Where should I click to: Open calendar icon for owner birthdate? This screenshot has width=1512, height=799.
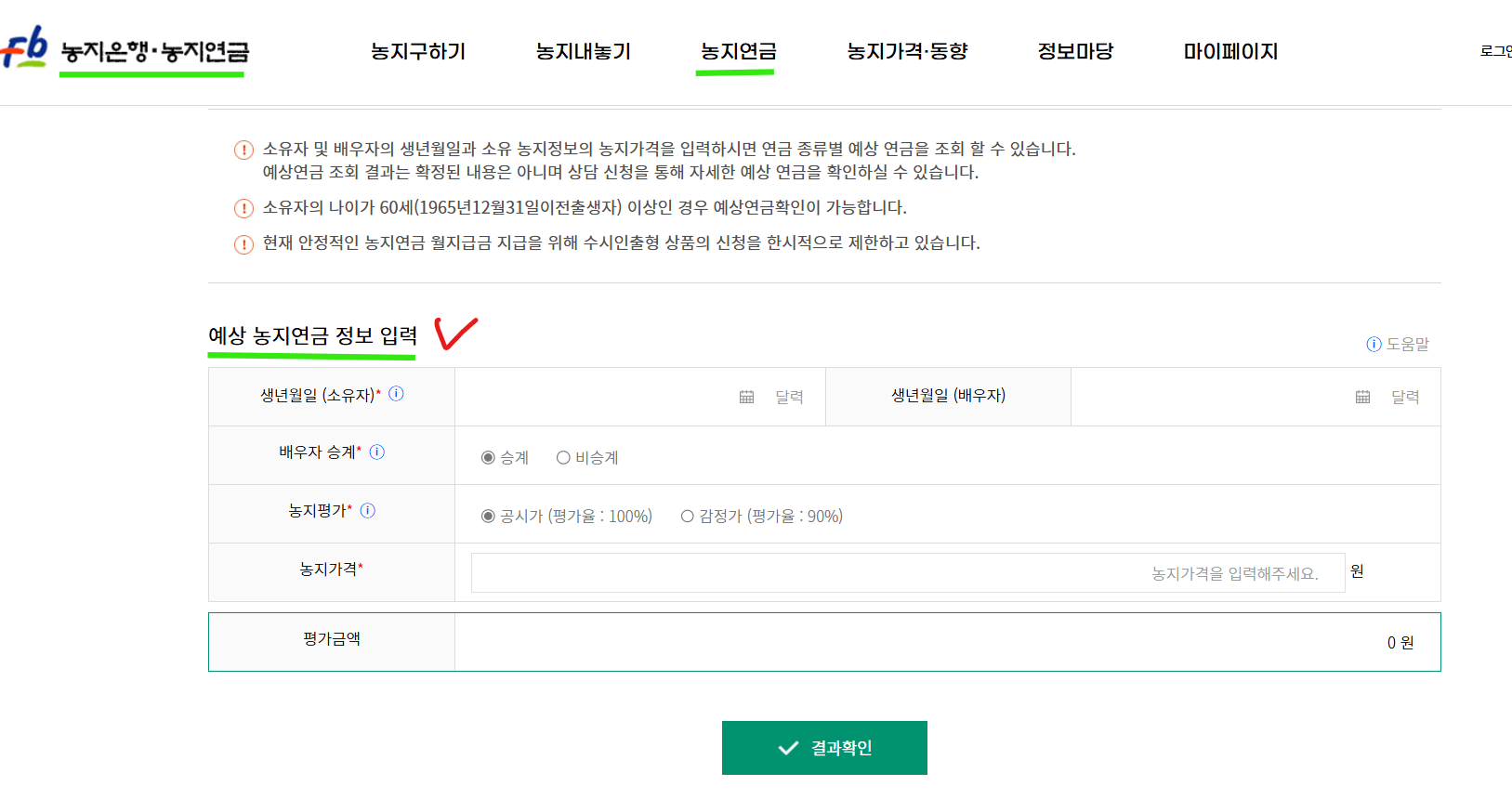[x=746, y=397]
